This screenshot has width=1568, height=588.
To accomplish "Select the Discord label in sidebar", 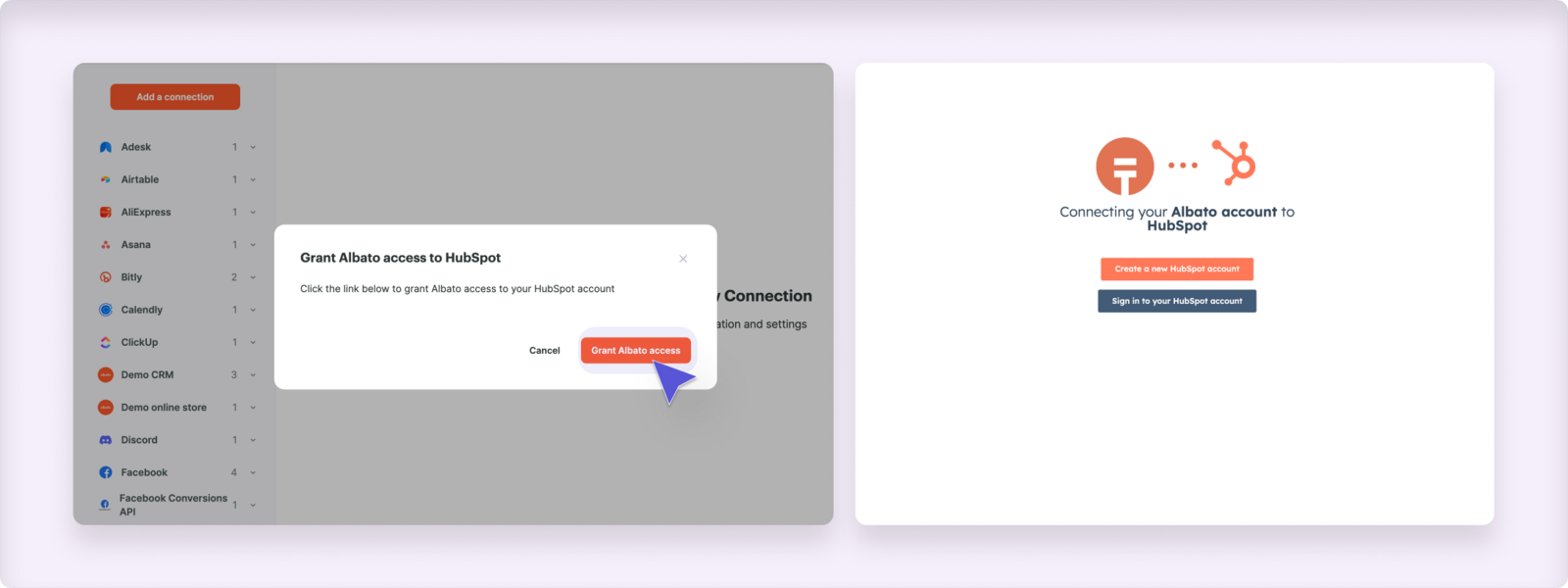I will [139, 440].
